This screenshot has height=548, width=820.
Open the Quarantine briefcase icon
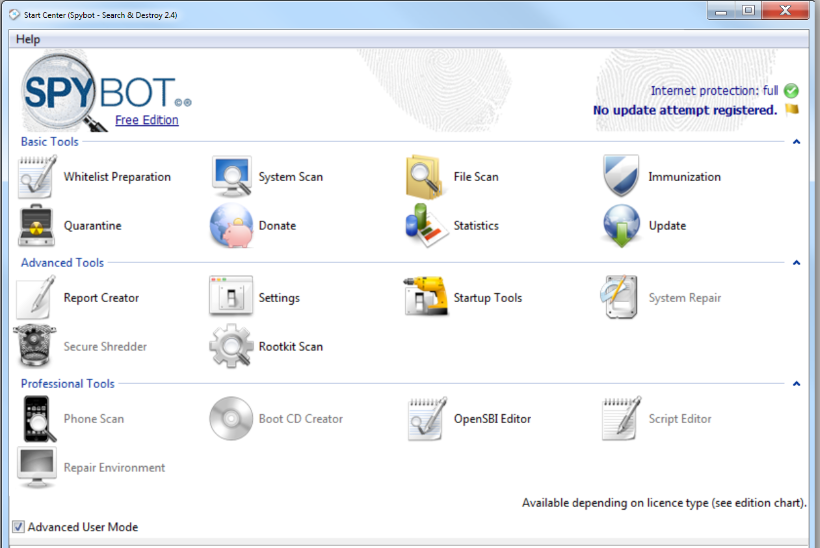tap(36, 225)
